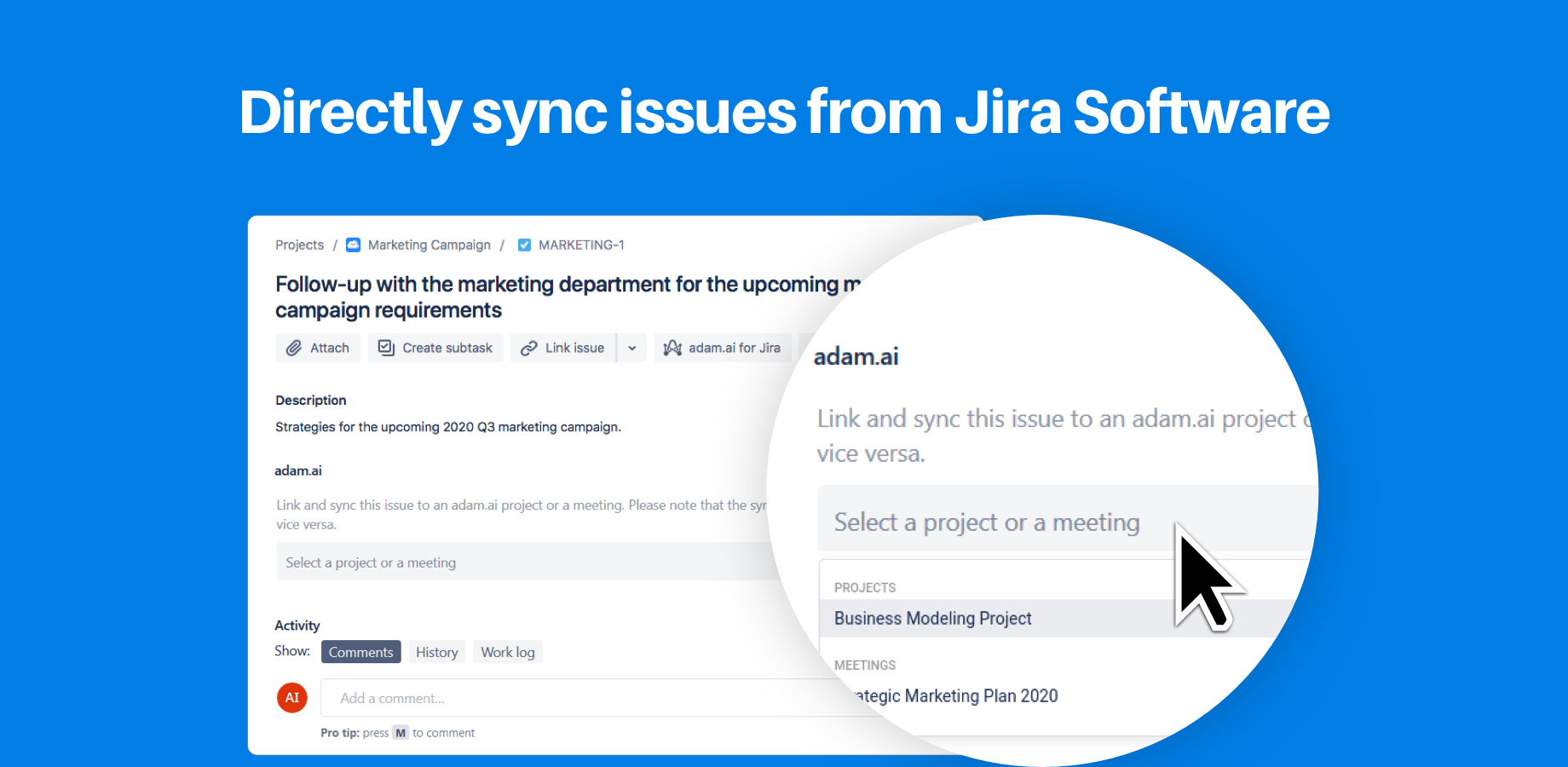Open the small Select a project or a meeting field

pos(528,562)
